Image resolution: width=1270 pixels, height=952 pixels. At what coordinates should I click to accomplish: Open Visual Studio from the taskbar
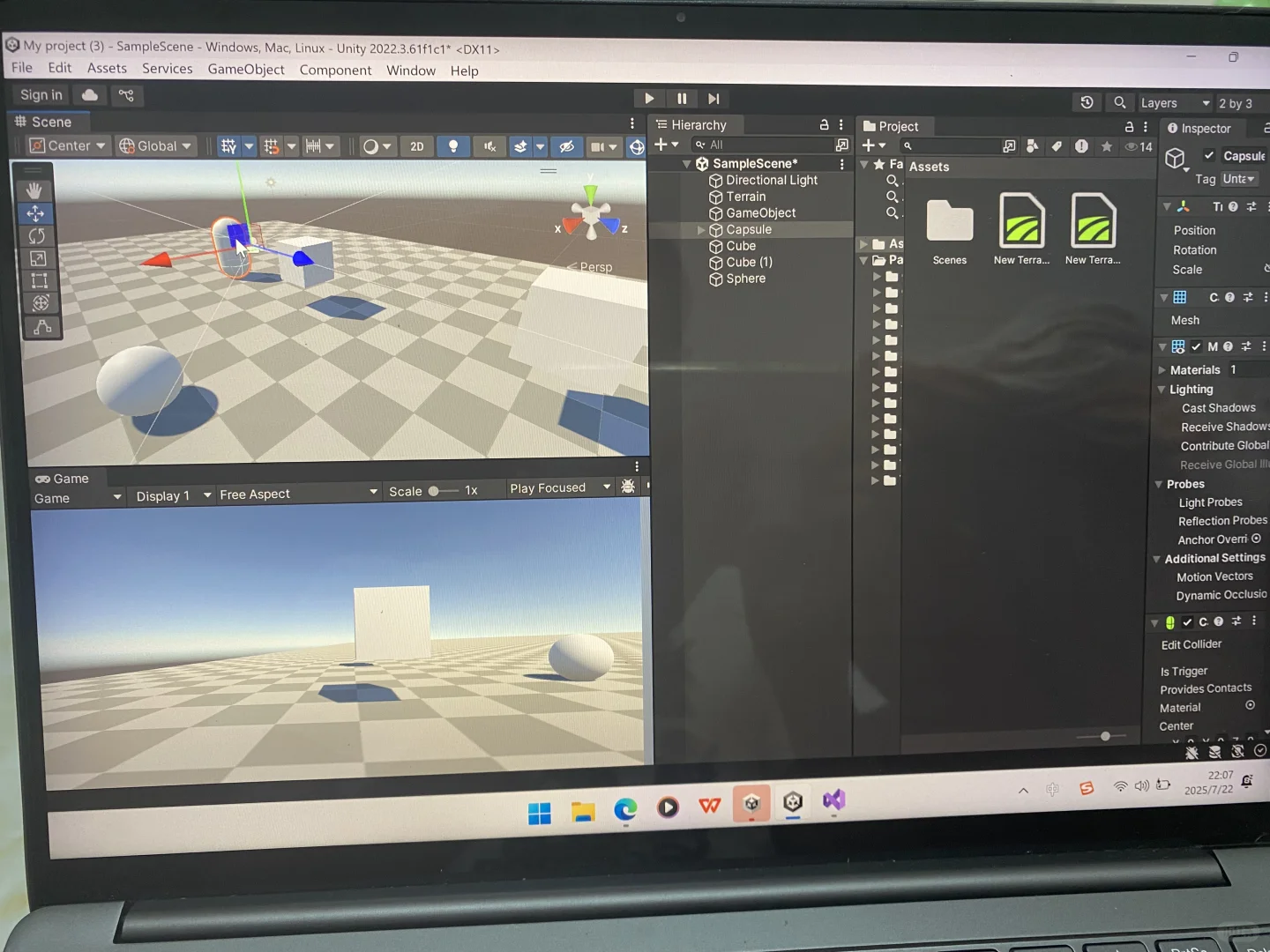click(834, 800)
